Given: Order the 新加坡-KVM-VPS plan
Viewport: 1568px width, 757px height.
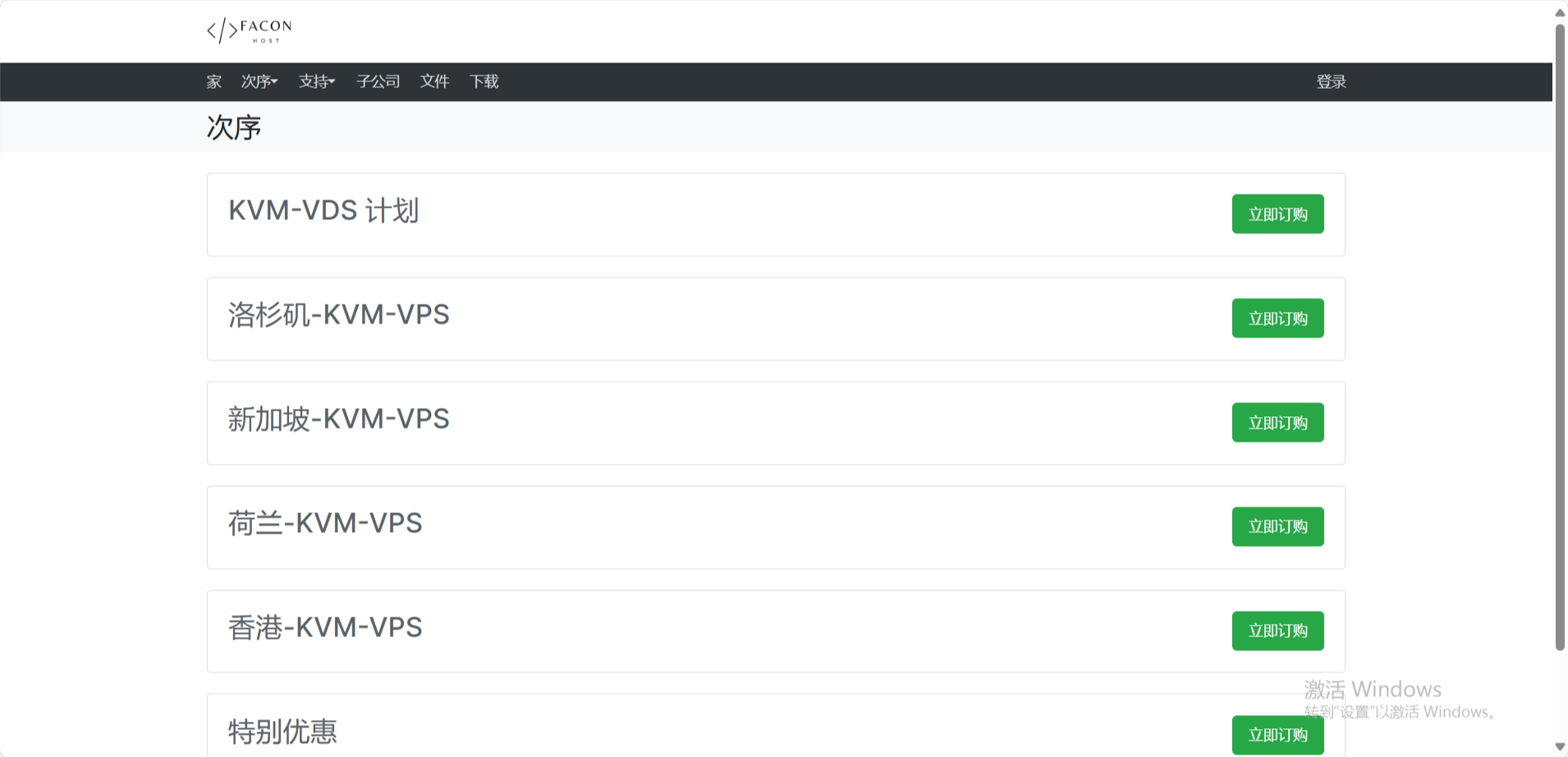Looking at the screenshot, I should [x=1277, y=423].
